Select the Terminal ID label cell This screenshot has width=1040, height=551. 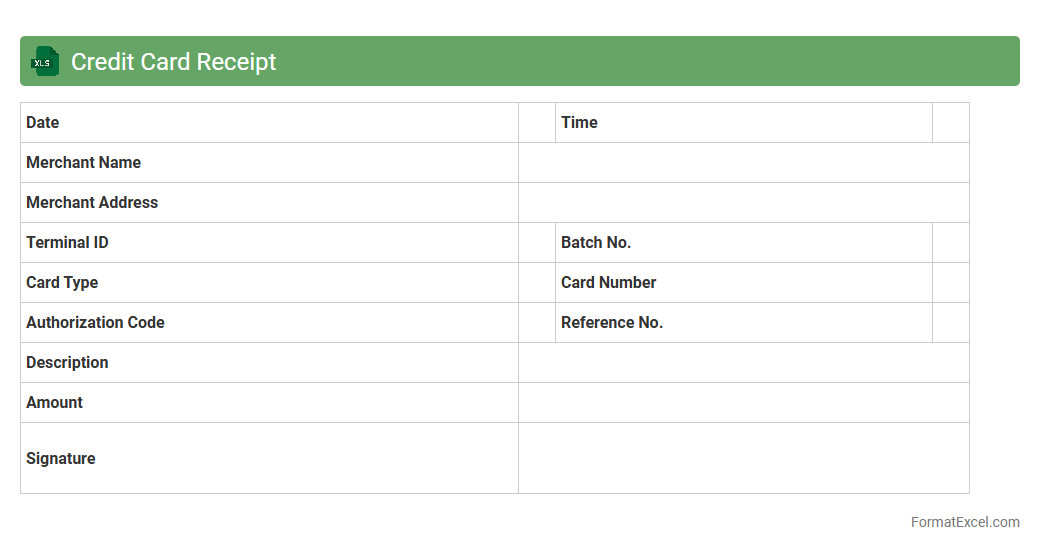269,242
